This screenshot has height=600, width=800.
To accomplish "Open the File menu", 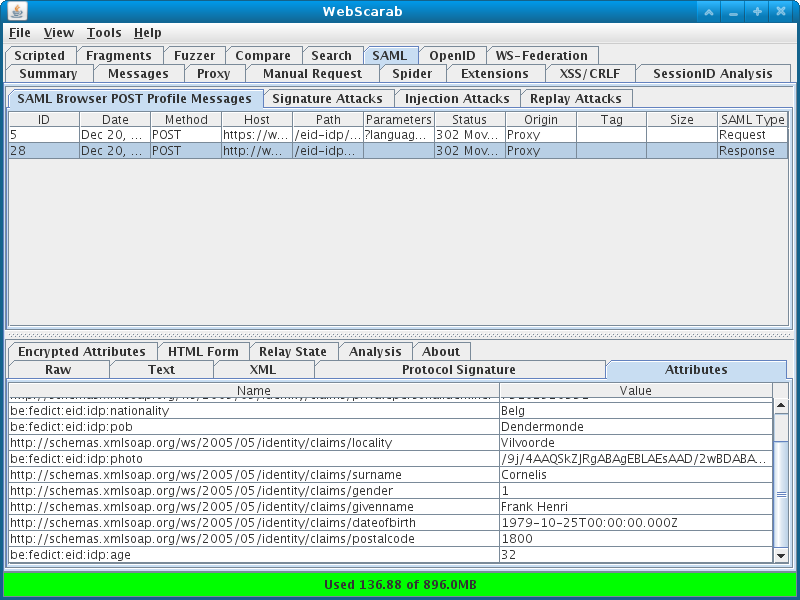I will tap(20, 33).
